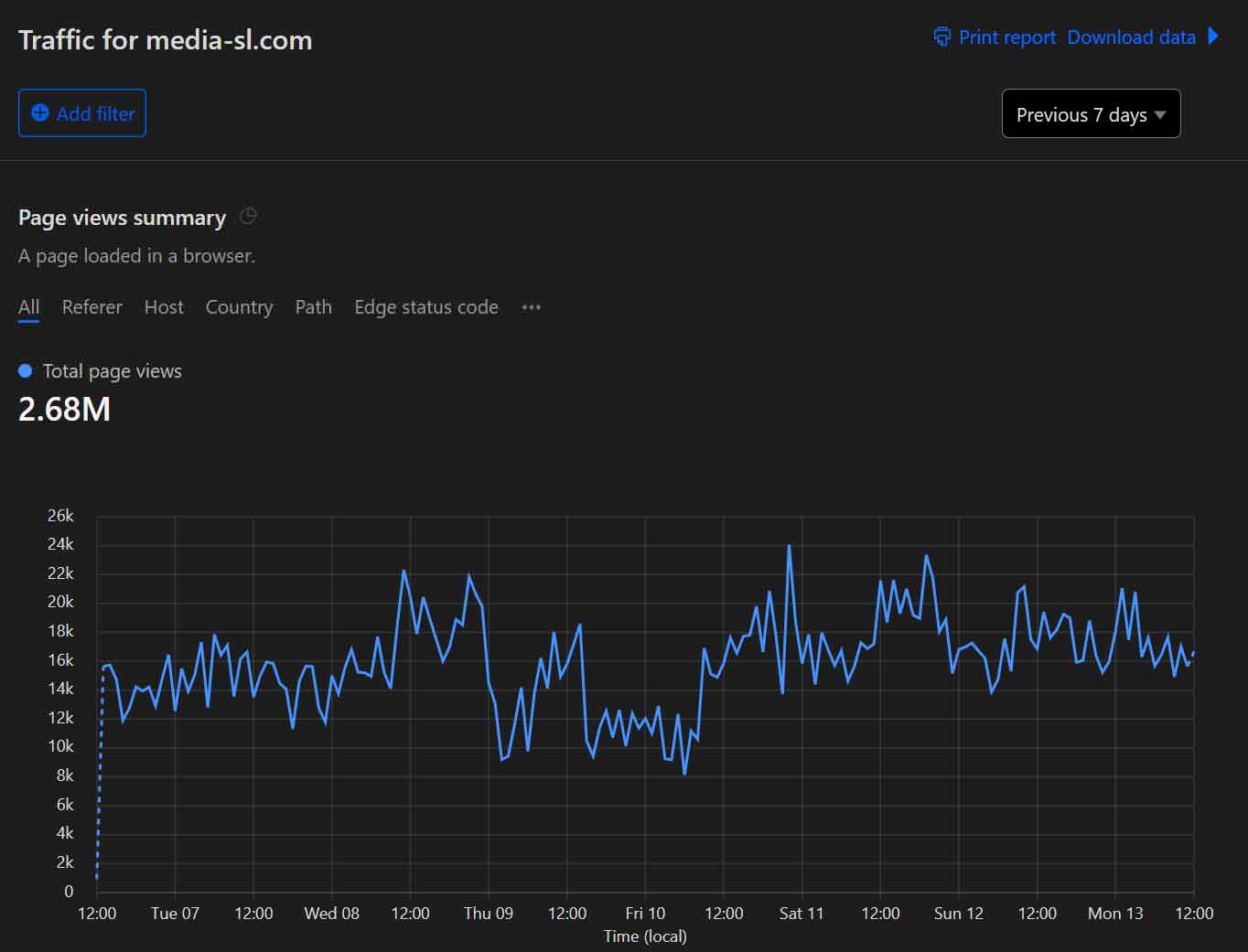Show the Edge status code tab
The width and height of the screenshot is (1248, 952).
click(x=425, y=307)
